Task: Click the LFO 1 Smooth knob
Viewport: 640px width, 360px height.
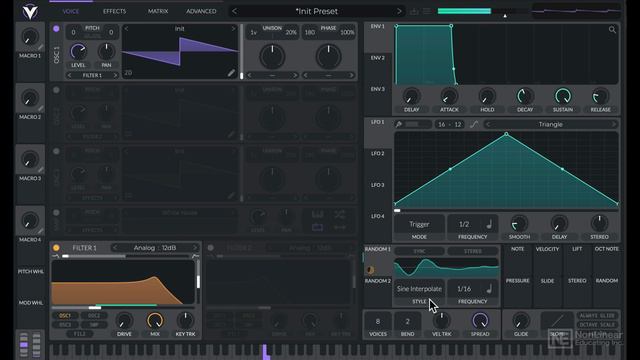Action: [x=519, y=224]
